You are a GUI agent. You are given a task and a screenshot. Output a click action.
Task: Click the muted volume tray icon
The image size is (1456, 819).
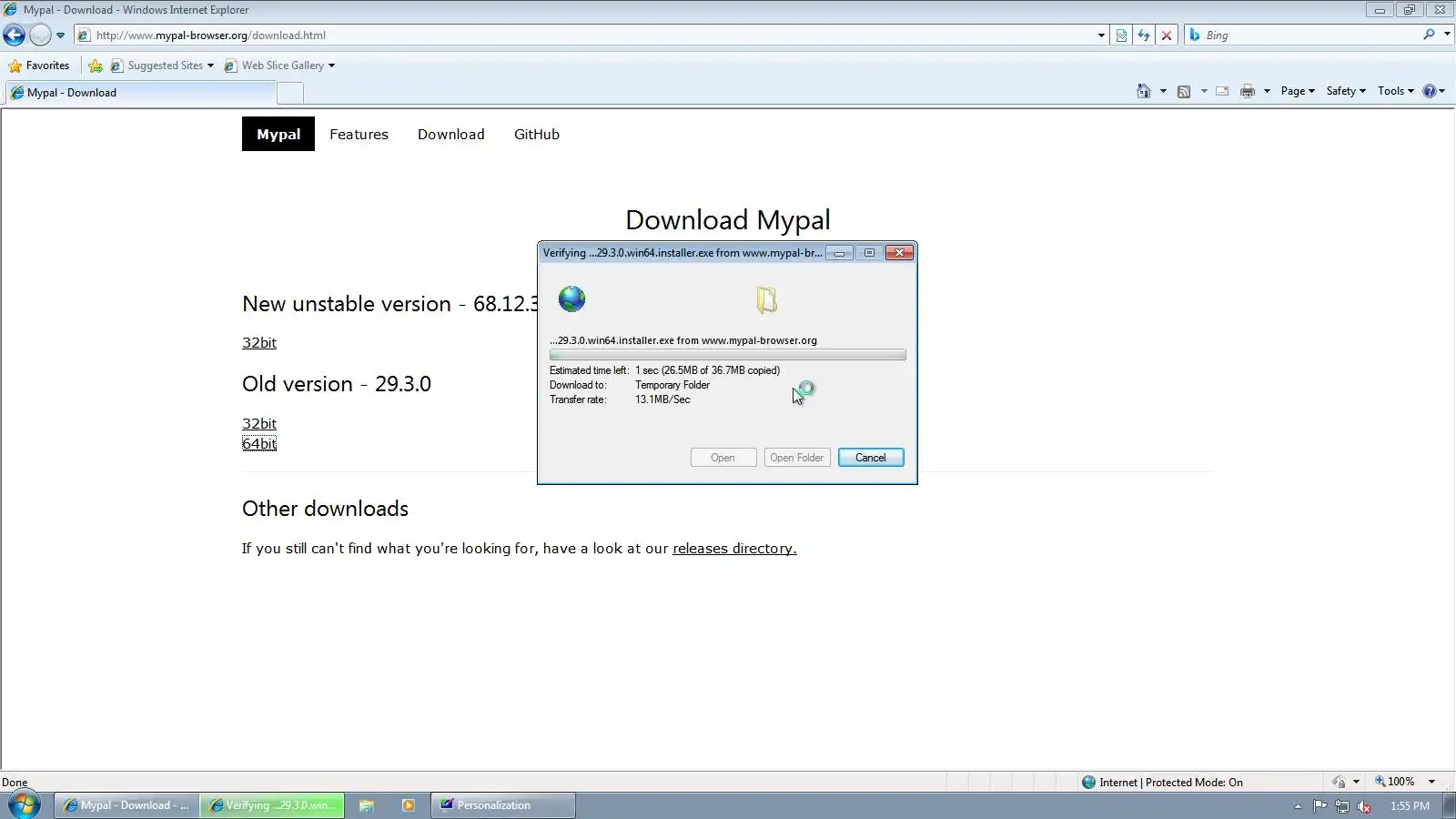click(1364, 806)
